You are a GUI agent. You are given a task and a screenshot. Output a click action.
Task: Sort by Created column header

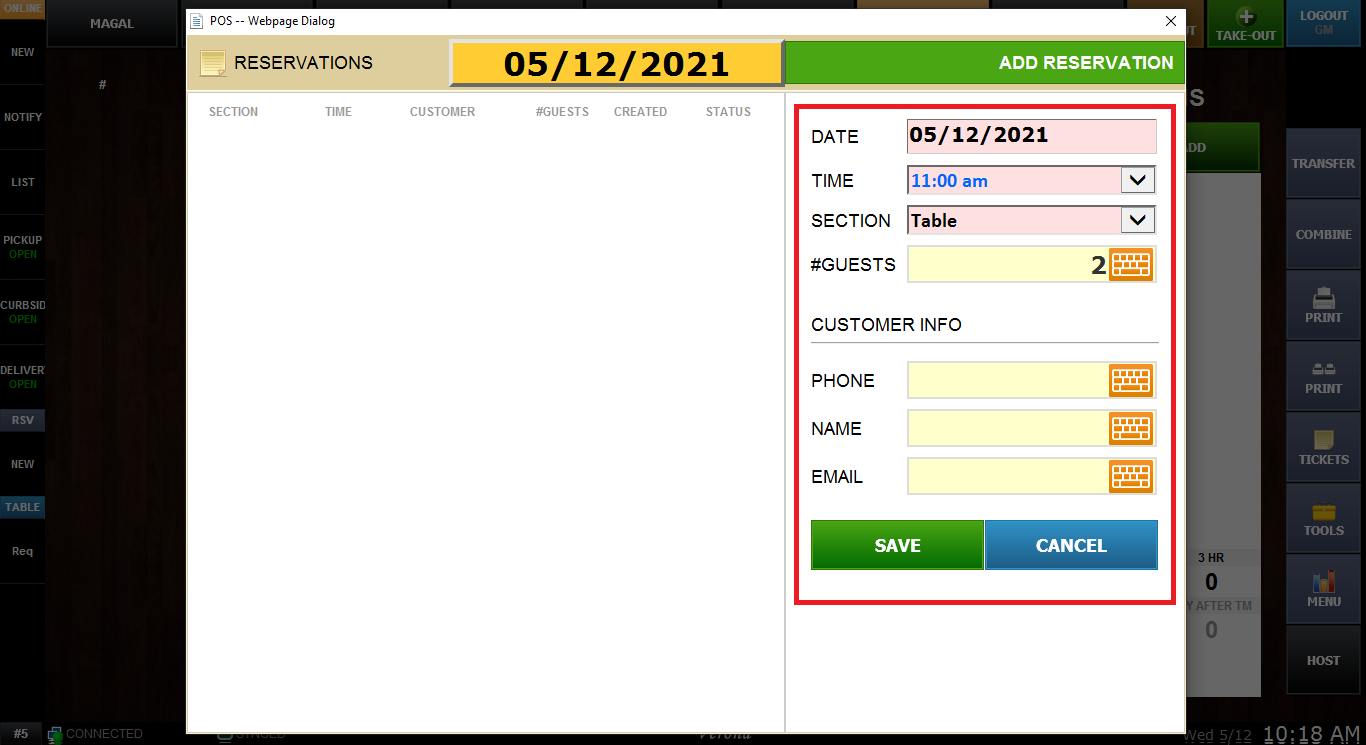click(640, 112)
